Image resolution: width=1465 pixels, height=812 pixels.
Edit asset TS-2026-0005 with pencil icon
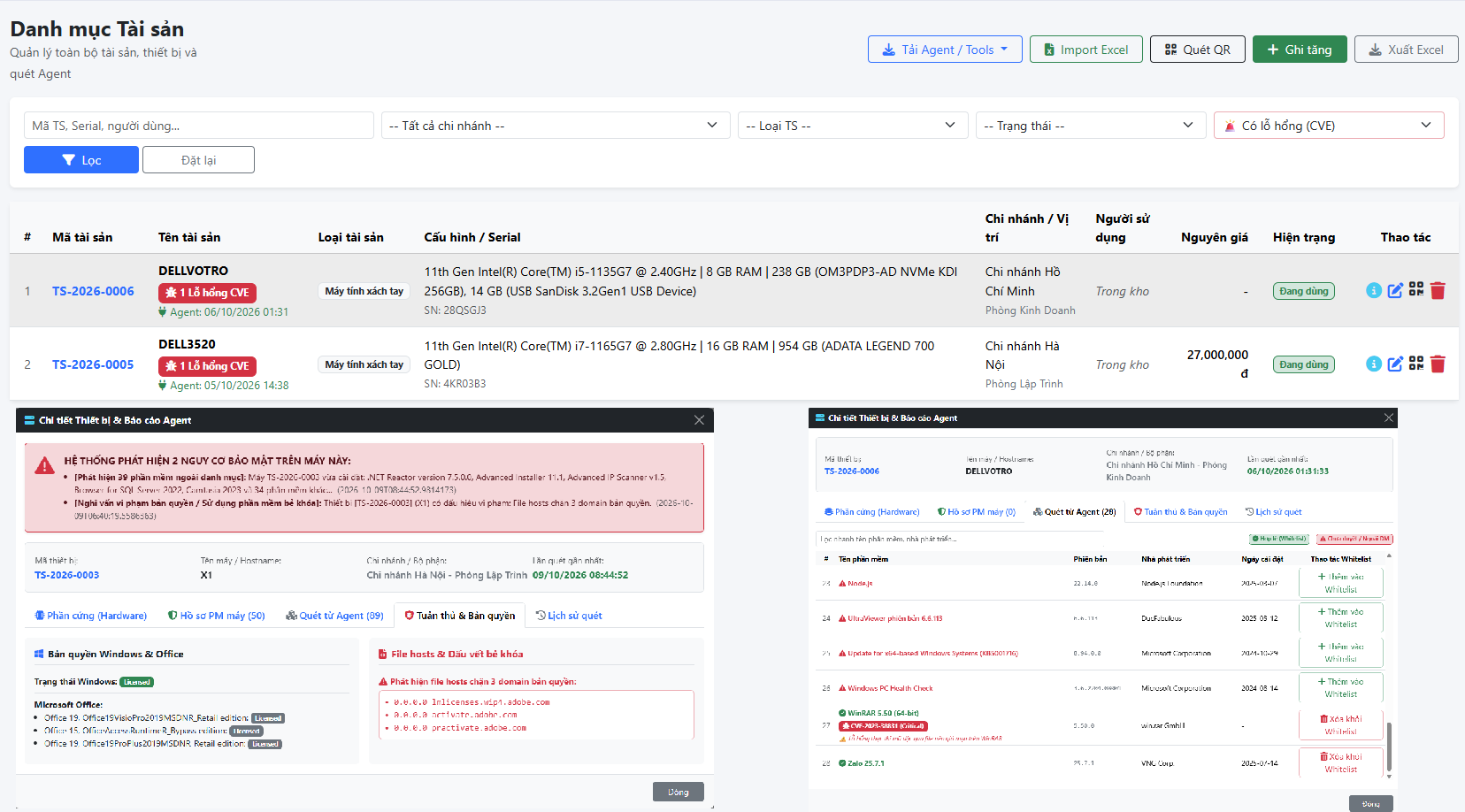click(1395, 364)
